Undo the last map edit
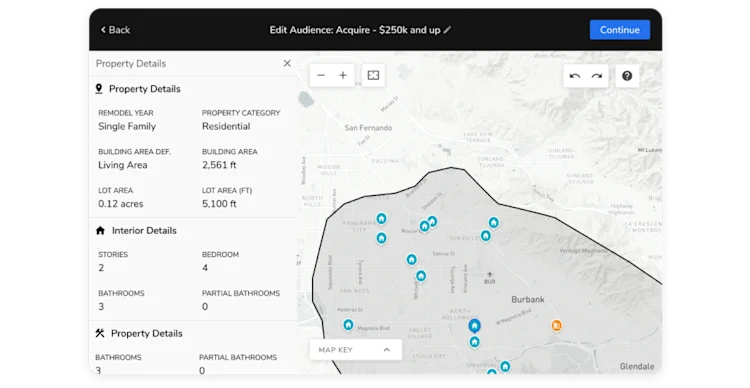 [x=575, y=76]
